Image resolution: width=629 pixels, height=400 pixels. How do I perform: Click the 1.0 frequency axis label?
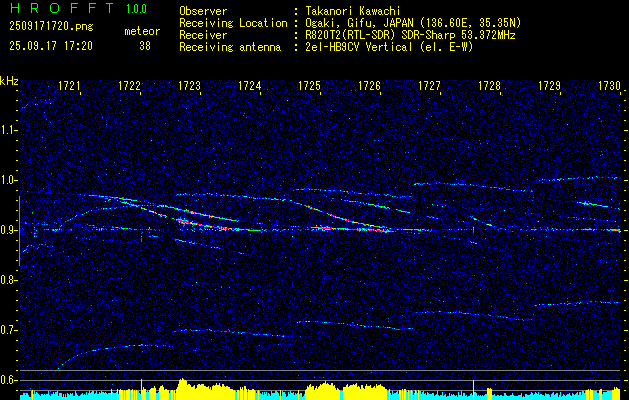9,180
